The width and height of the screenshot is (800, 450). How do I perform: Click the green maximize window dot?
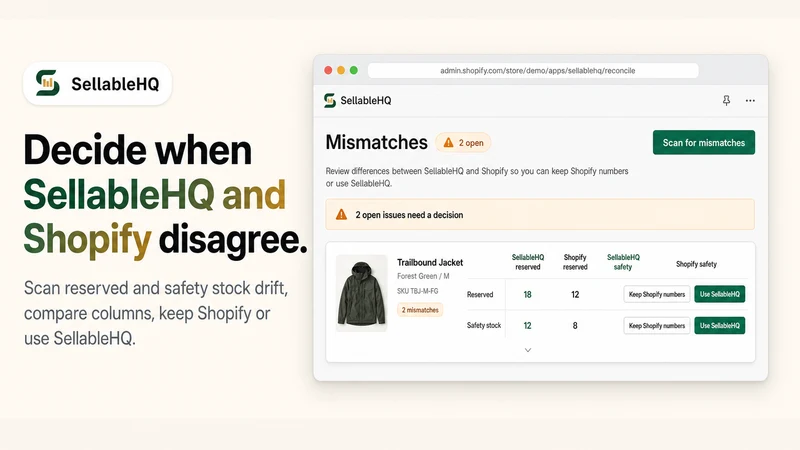click(x=354, y=70)
